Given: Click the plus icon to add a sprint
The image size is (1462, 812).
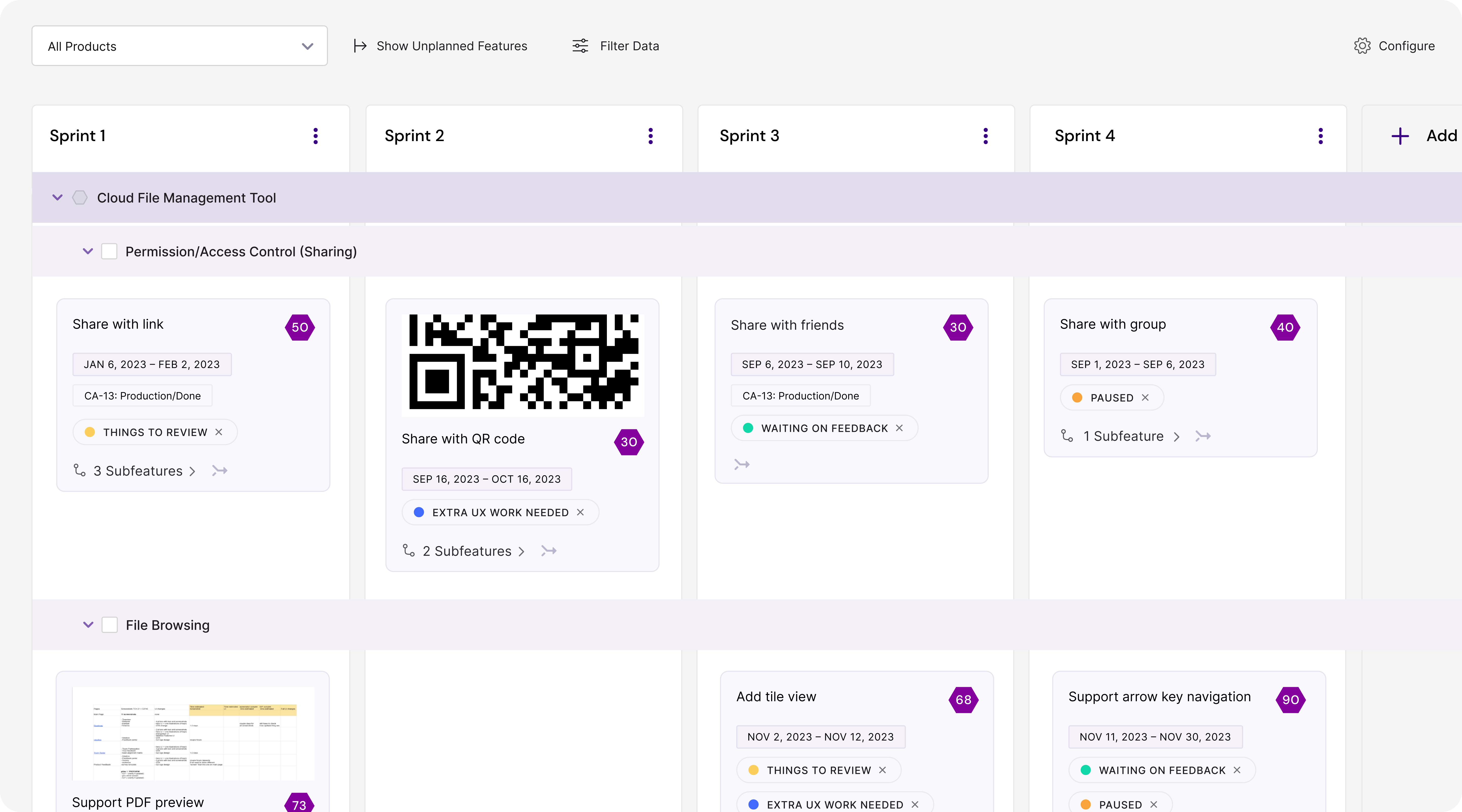Looking at the screenshot, I should [1400, 136].
